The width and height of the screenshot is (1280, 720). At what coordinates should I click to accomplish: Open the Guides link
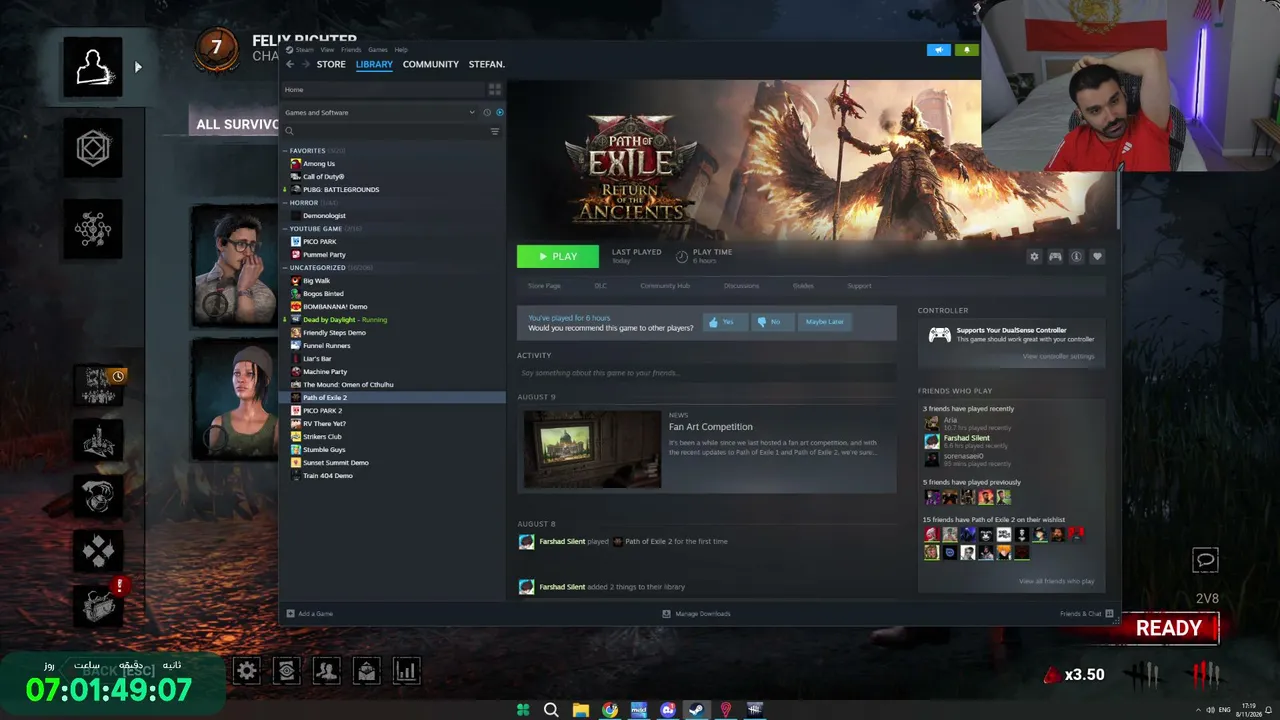(x=803, y=286)
